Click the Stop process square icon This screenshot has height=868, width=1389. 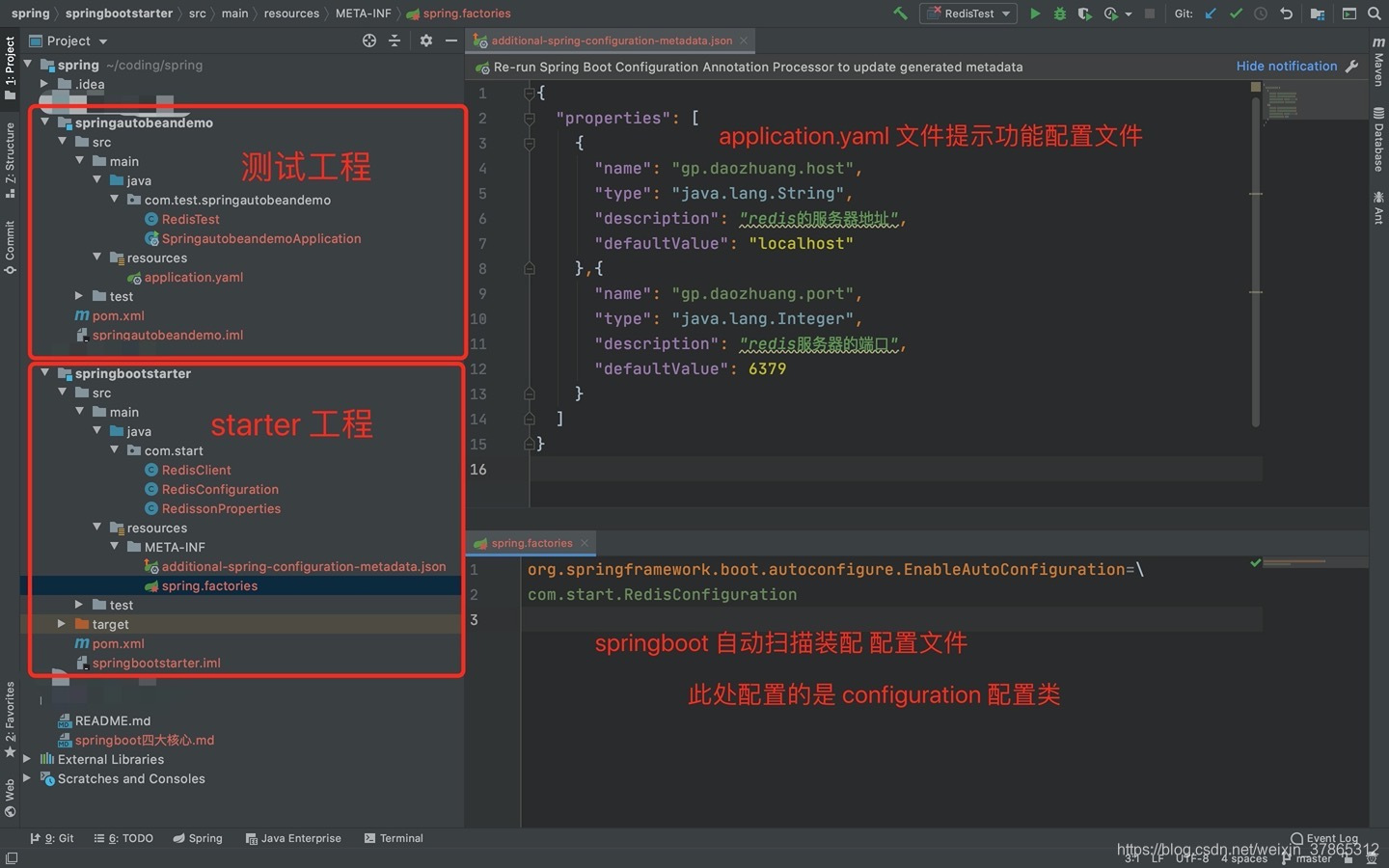pyautogui.click(x=1150, y=14)
